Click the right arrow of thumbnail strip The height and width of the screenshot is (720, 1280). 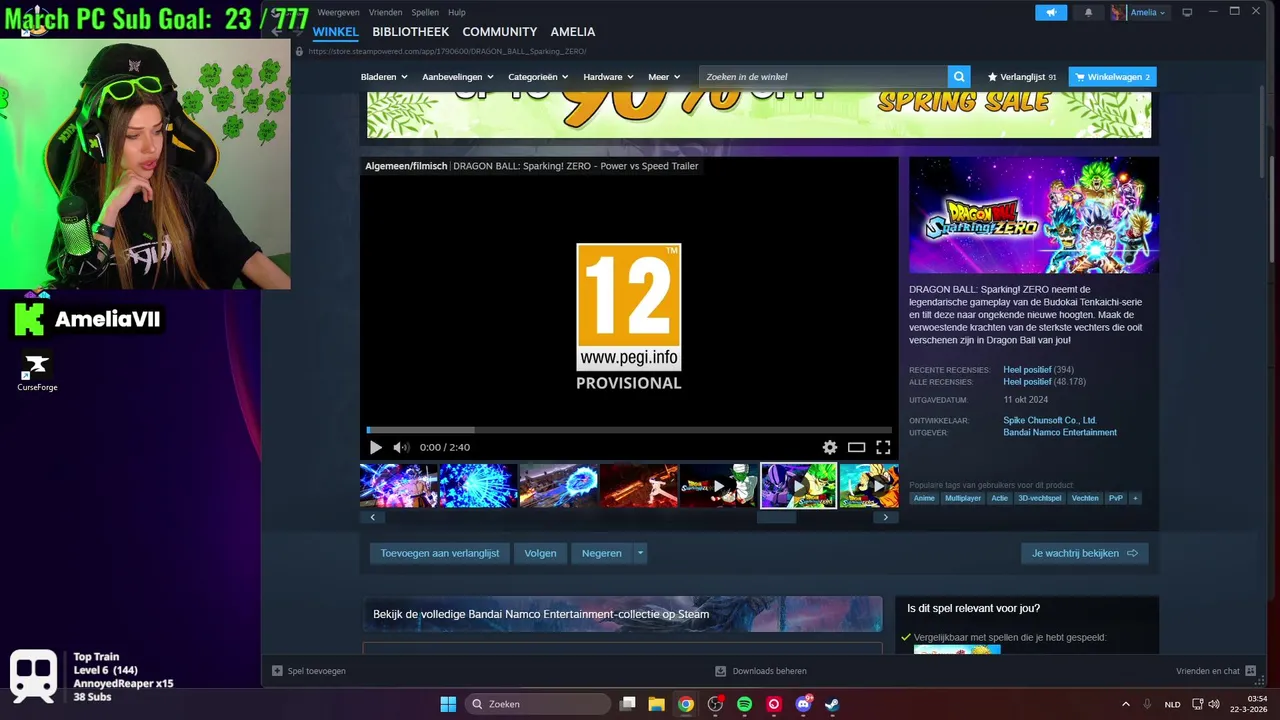click(885, 517)
